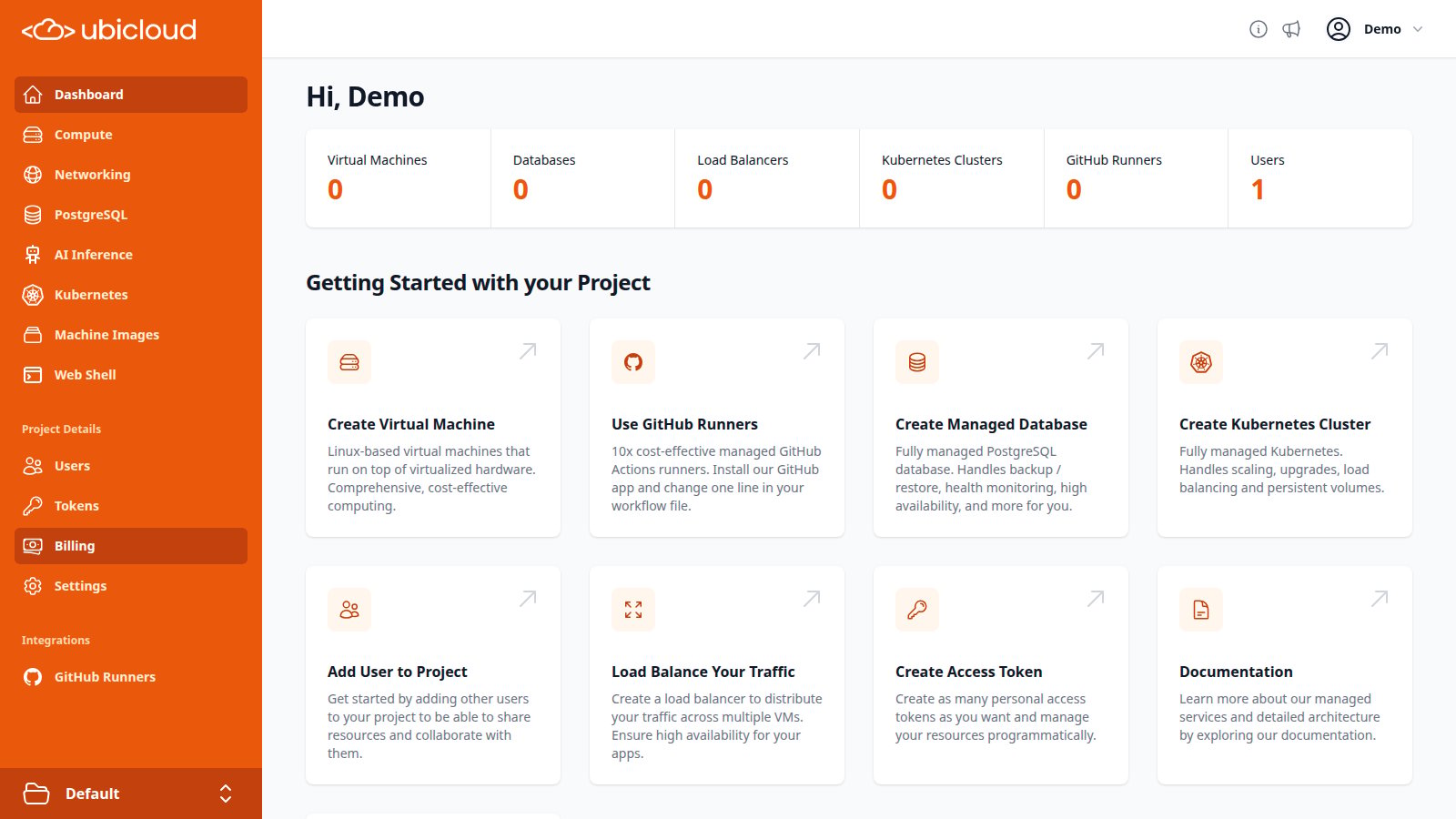
Task: Click the Users people icon in sidebar
Action: click(33, 466)
